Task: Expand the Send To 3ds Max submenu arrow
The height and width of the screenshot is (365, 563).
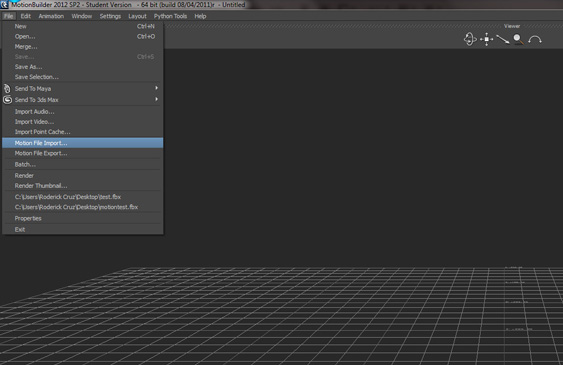Action: click(156, 99)
